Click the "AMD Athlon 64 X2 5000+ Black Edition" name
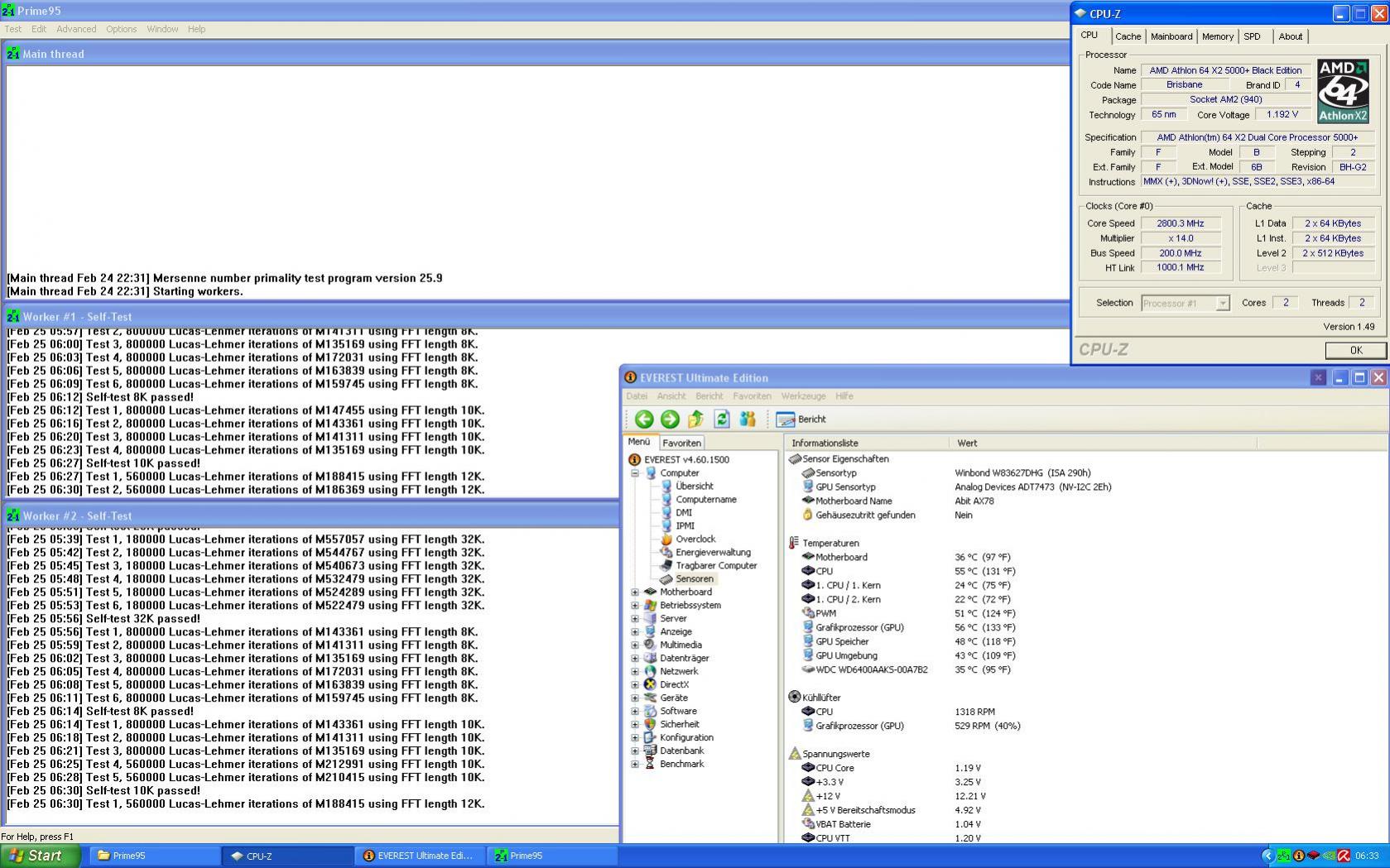Viewport: 1390px width, 868px height. tap(1225, 70)
